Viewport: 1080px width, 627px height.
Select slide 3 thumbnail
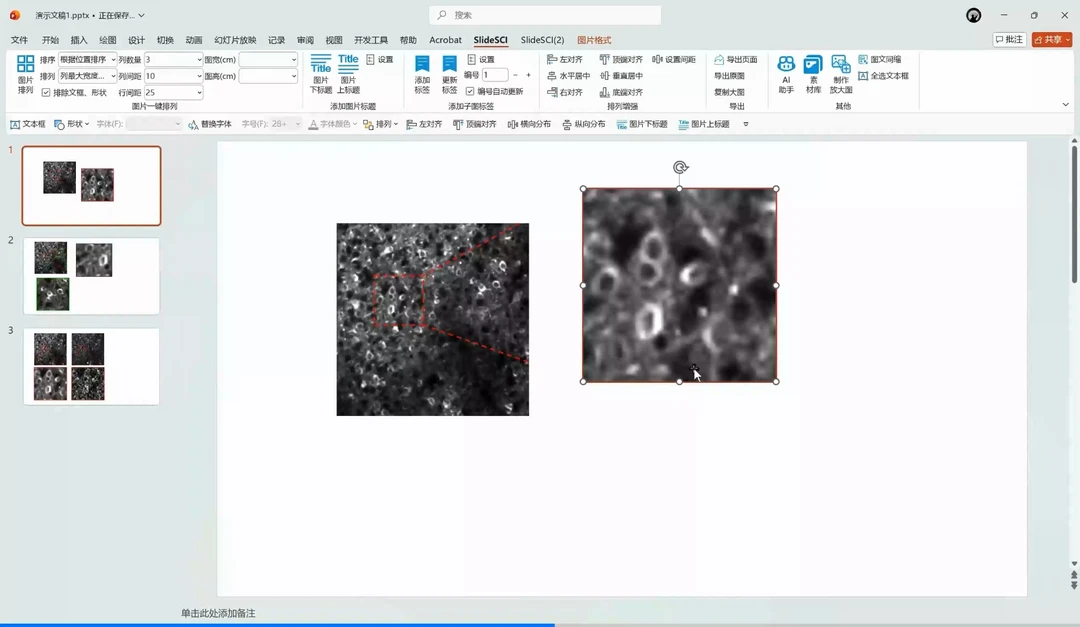coord(92,366)
